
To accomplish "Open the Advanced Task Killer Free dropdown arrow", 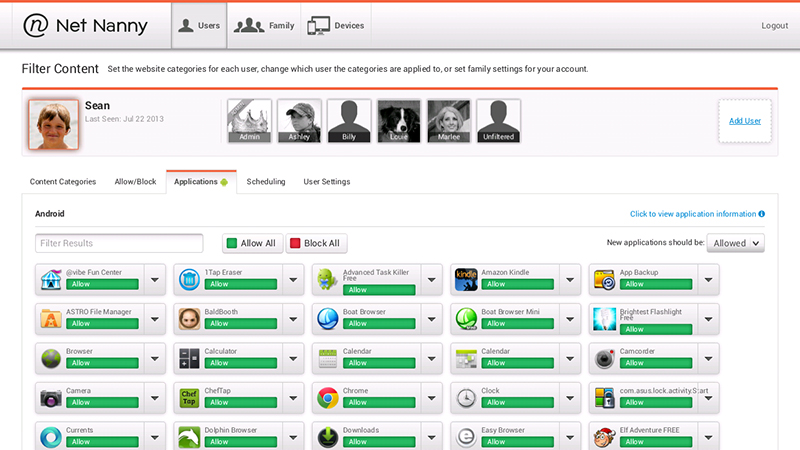I will tap(432, 280).
